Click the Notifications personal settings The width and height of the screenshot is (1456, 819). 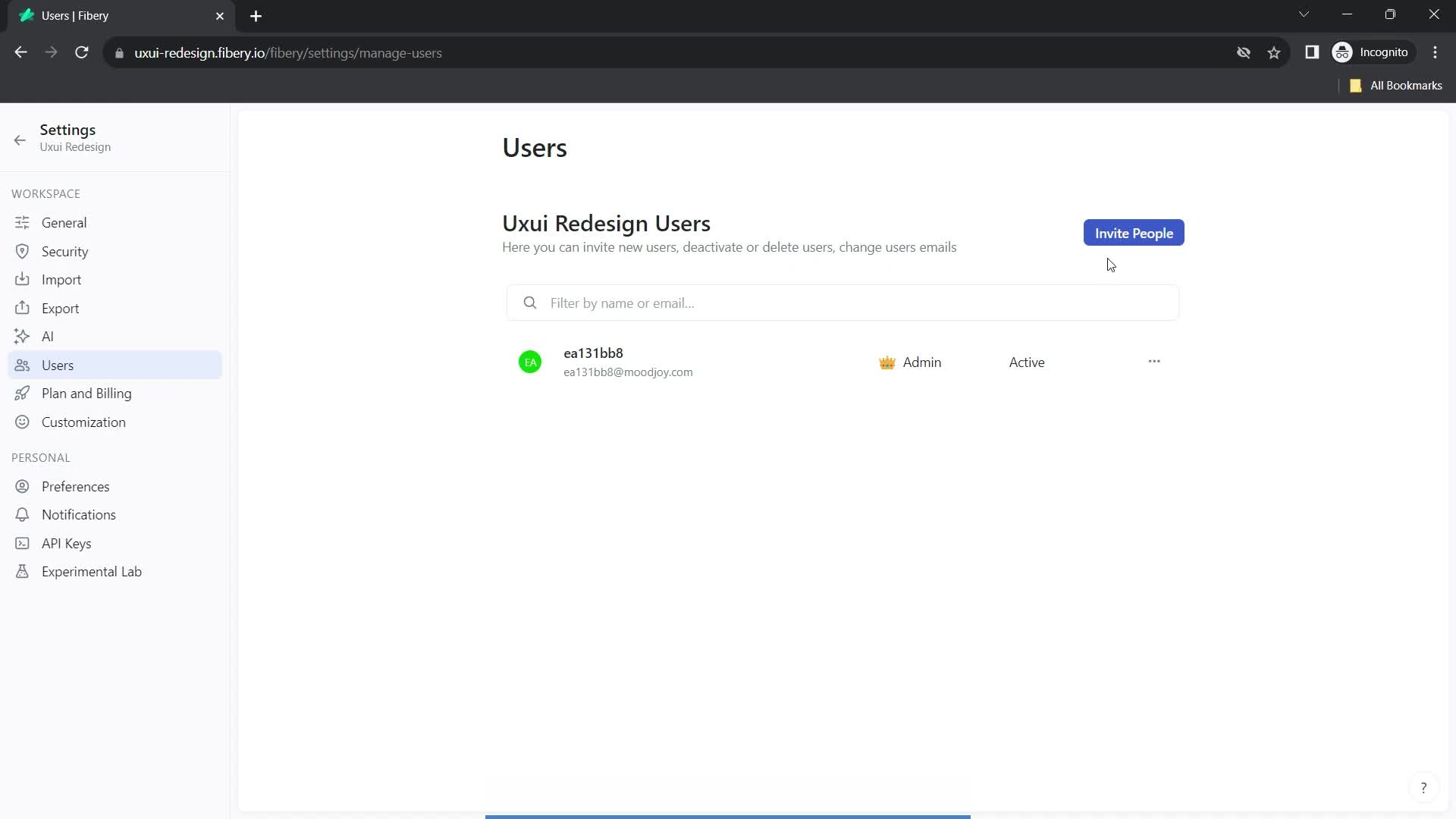[x=79, y=514]
